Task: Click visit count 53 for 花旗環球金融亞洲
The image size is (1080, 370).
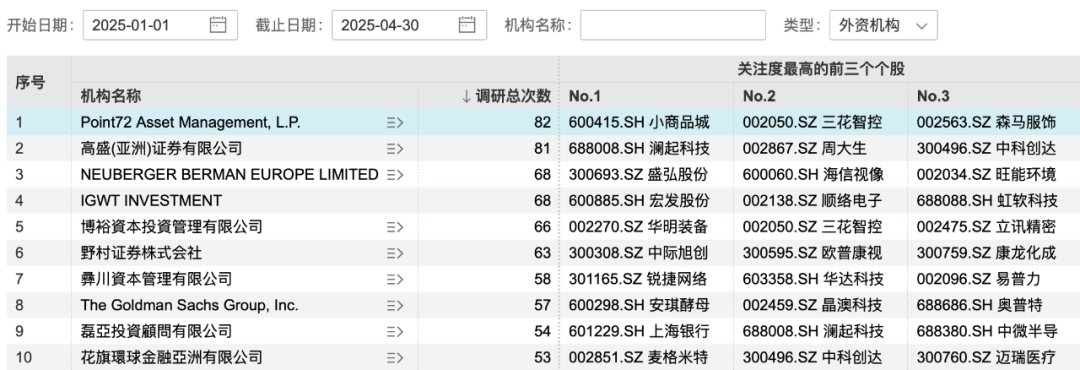Action: (543, 358)
